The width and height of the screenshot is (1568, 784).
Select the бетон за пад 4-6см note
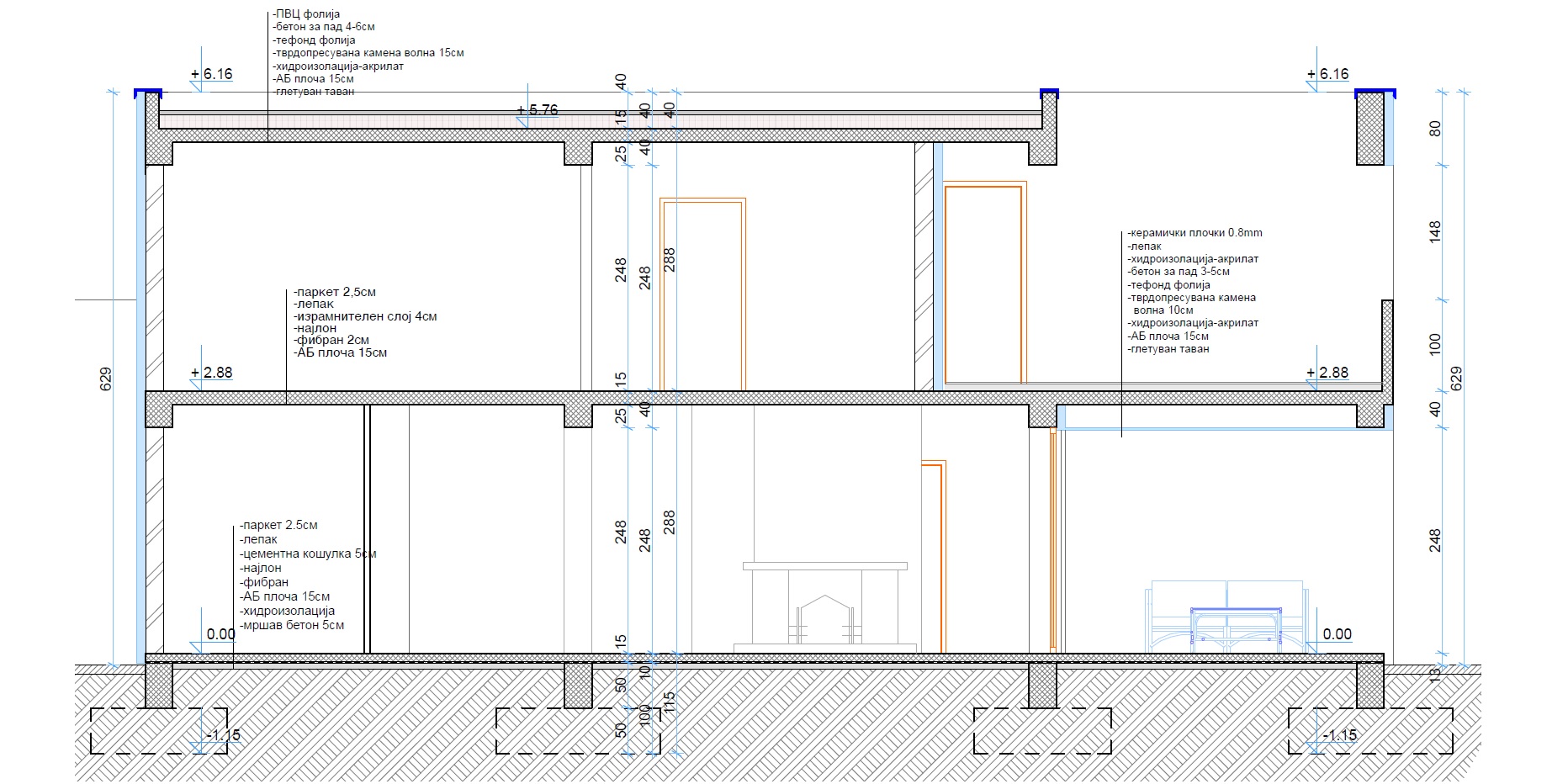point(324,27)
